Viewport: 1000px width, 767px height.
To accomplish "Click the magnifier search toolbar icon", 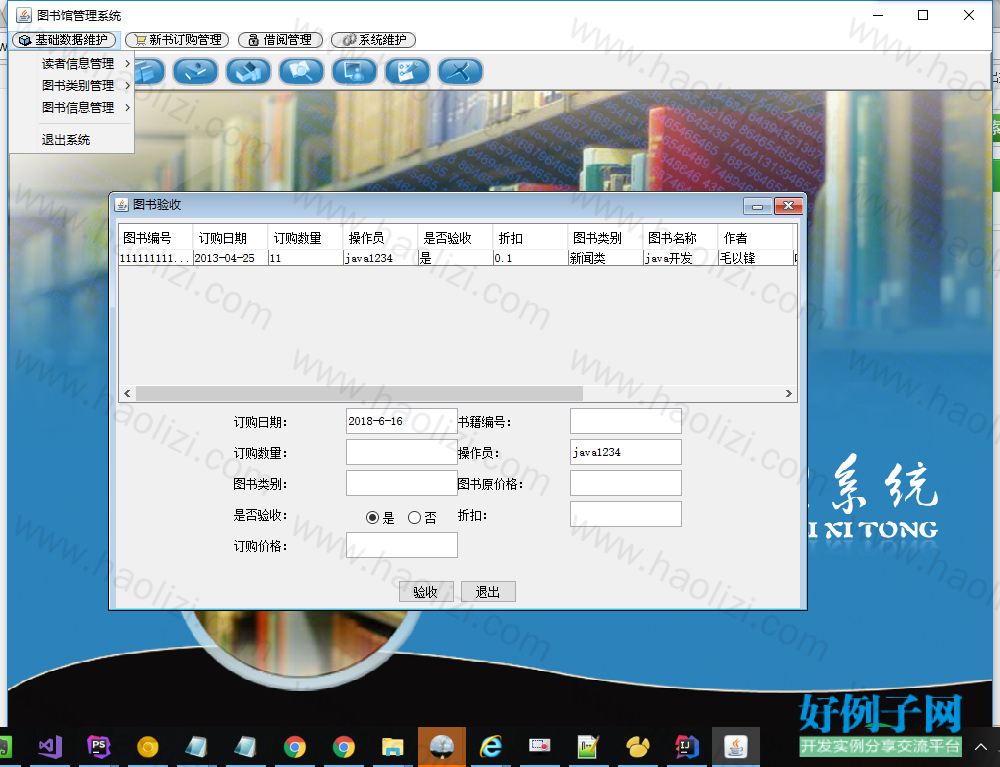I will click(302, 71).
